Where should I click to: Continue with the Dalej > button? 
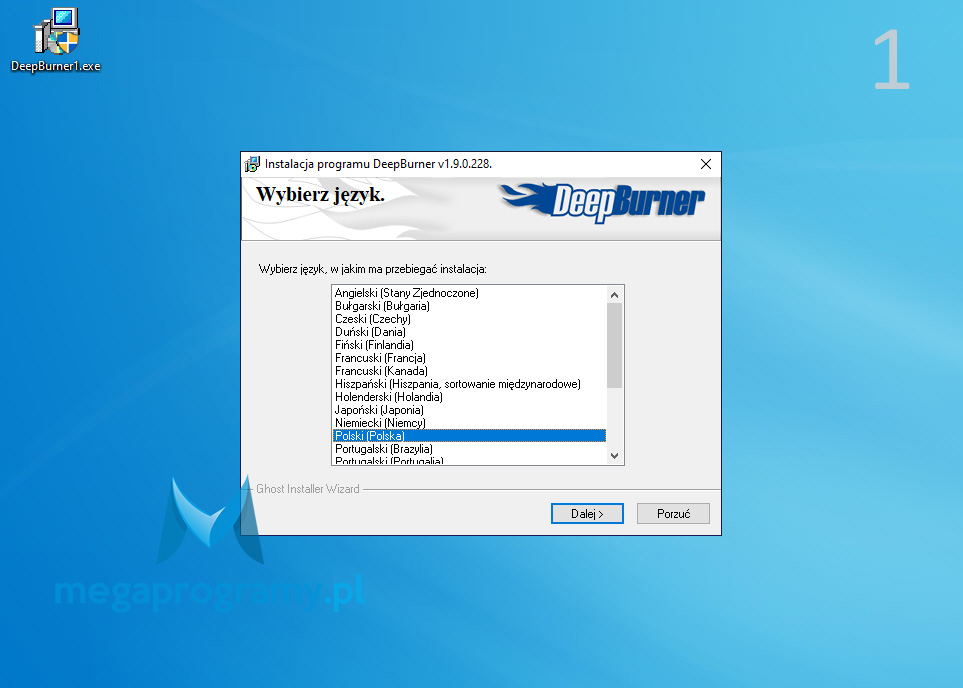click(x=587, y=514)
